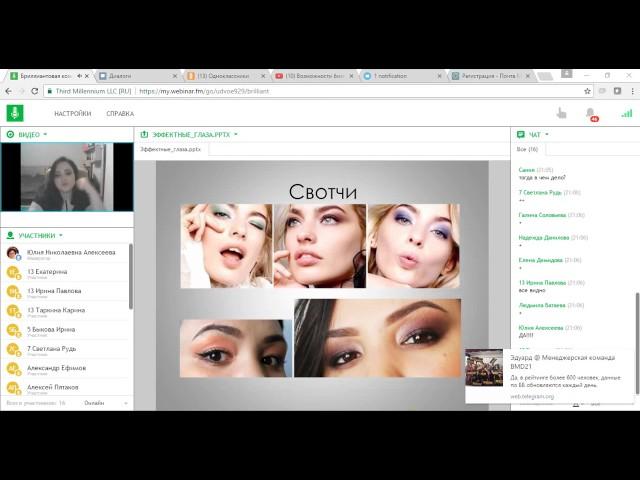Select the Эффектные_глаза.pptx tab
This screenshot has height=480, width=640.
point(171,149)
